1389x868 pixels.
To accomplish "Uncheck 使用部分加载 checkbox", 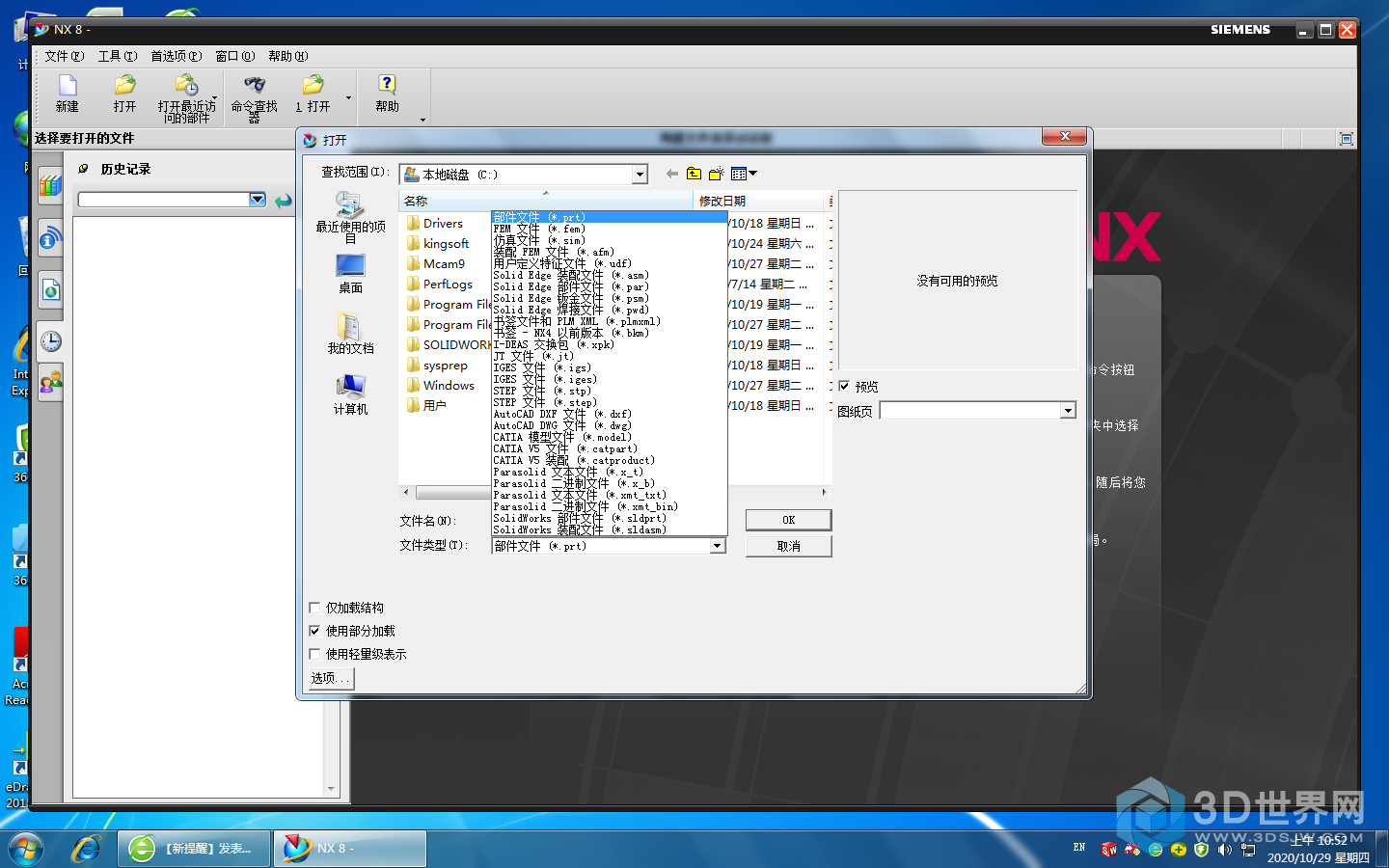I will coord(314,631).
